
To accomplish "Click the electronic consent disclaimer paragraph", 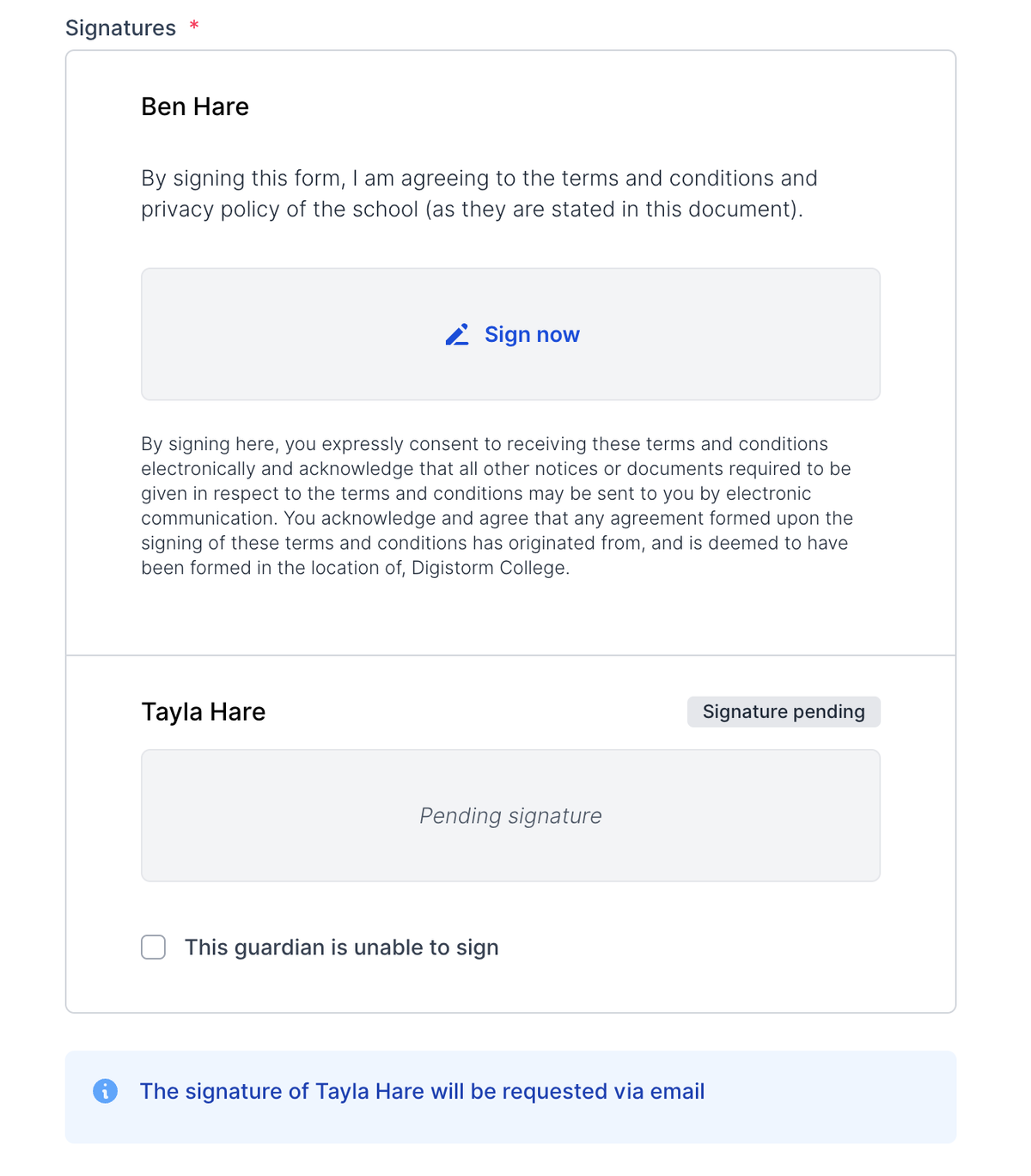I will 497,506.
